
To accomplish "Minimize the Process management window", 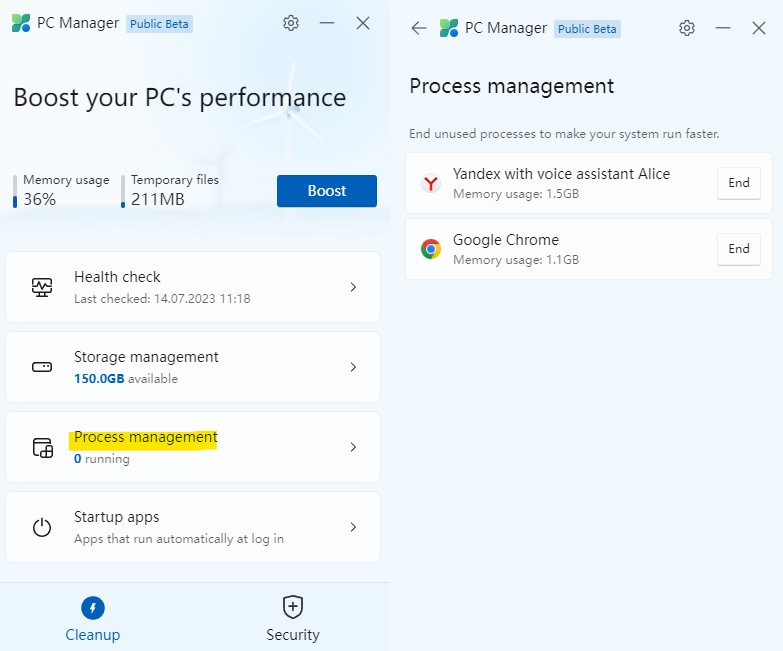I will [723, 28].
